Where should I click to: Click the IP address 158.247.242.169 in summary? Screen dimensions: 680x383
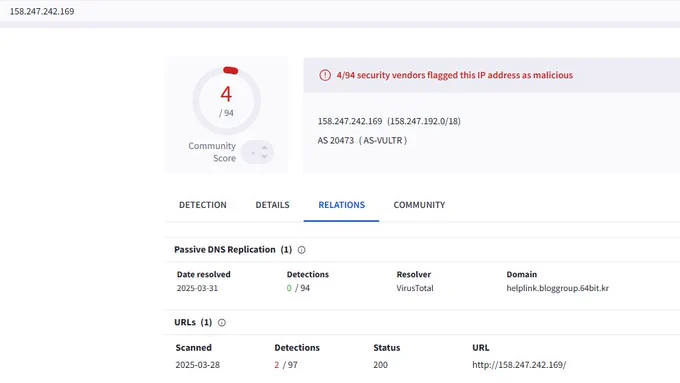point(350,121)
